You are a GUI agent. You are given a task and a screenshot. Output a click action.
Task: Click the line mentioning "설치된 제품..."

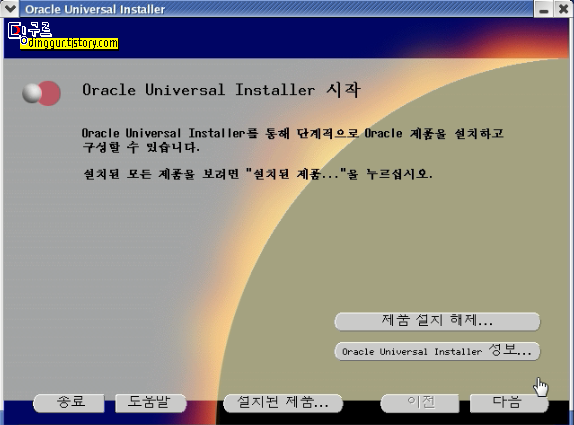pos(258,174)
